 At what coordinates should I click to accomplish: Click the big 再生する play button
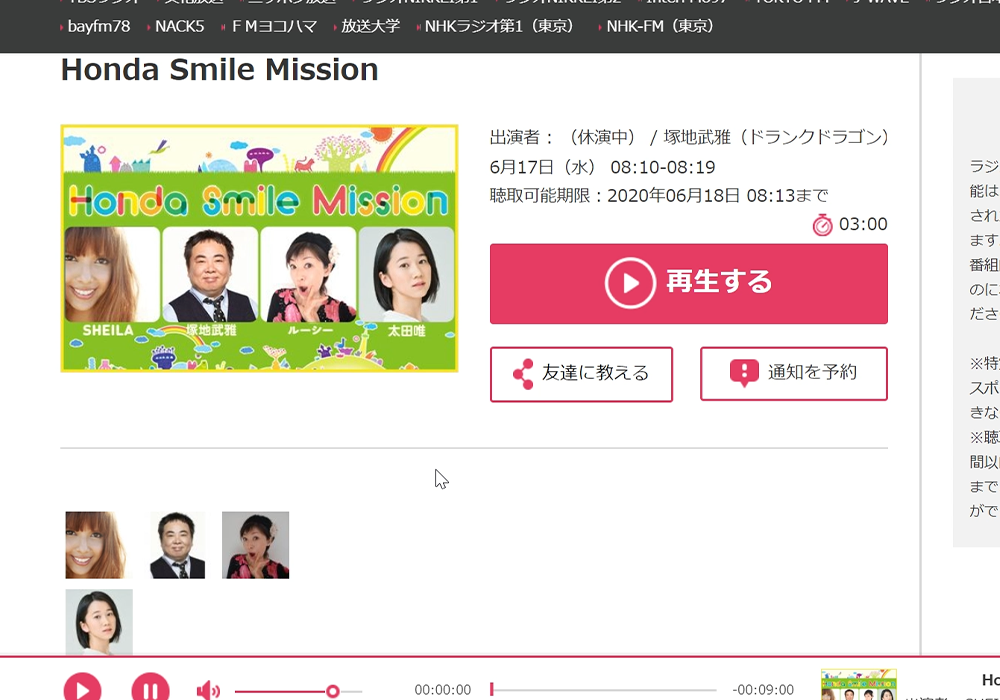pos(688,283)
